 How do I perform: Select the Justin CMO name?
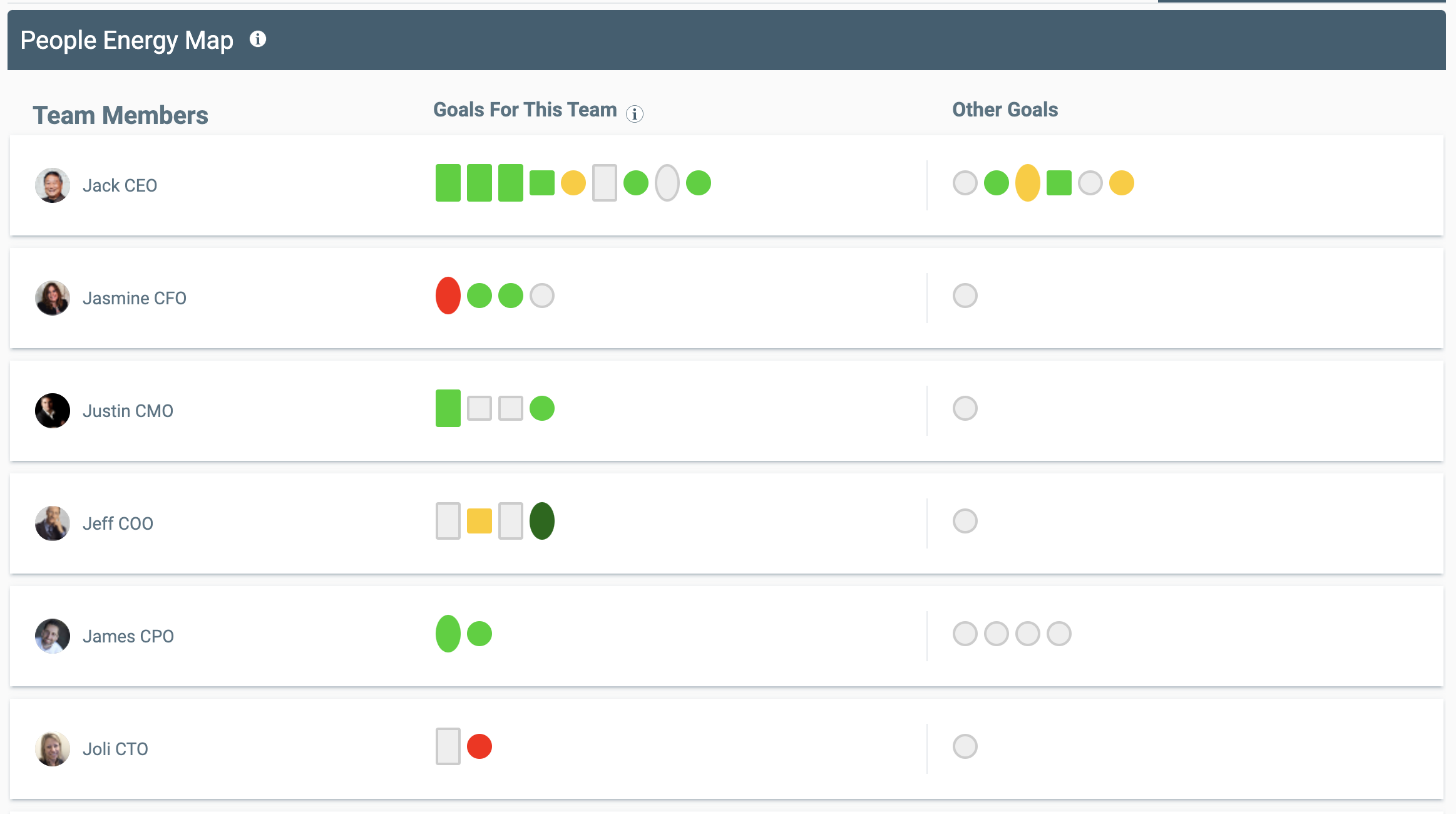click(x=128, y=411)
